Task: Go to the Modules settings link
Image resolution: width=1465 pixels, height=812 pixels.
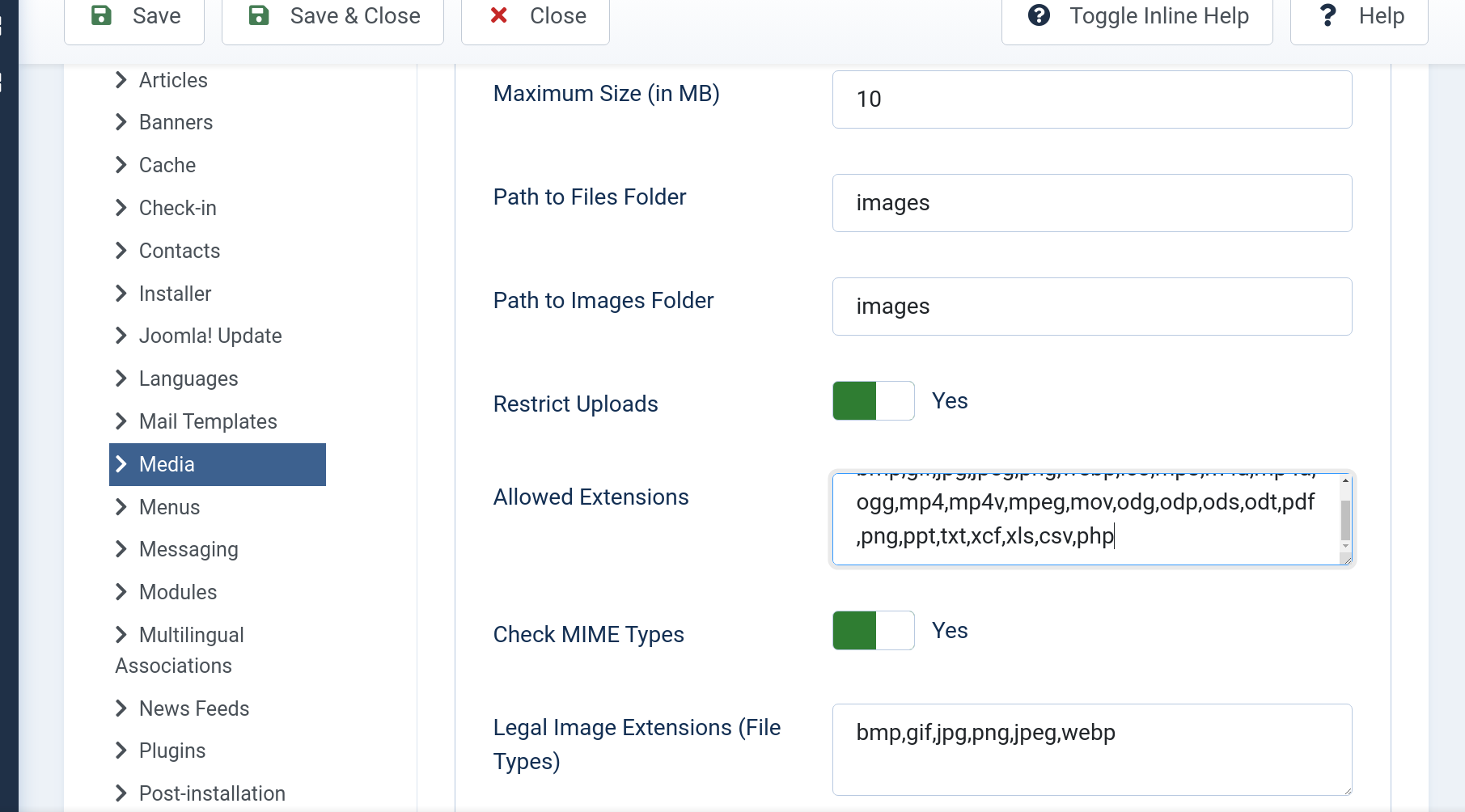Action: click(x=178, y=592)
